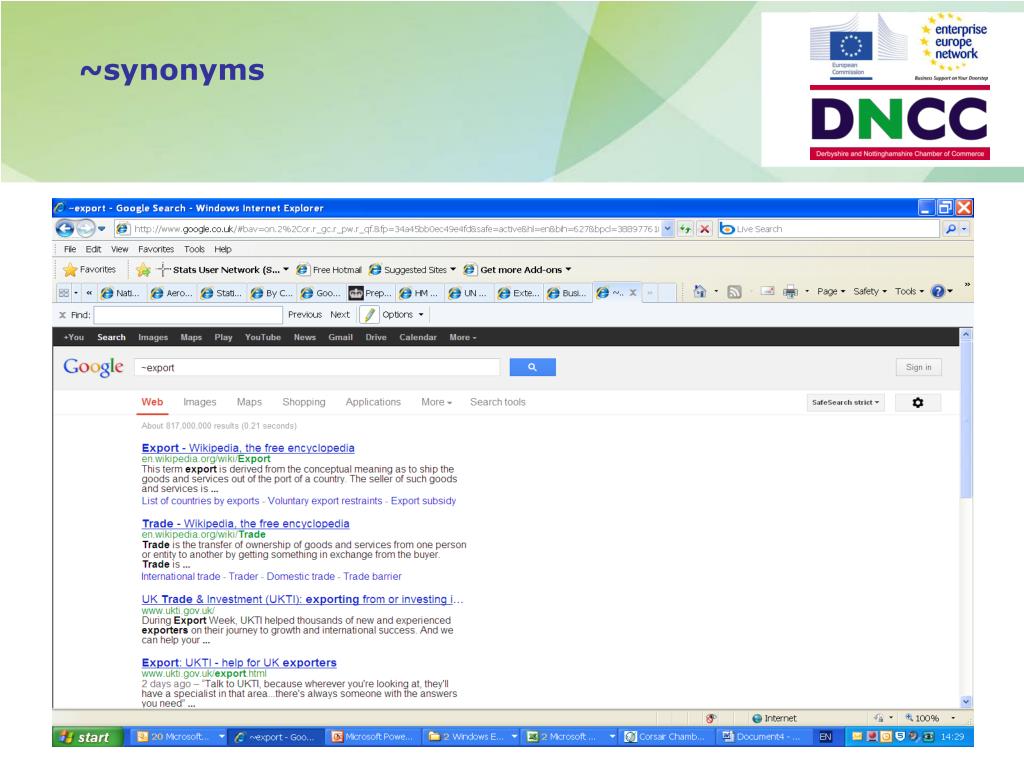The height and width of the screenshot is (768, 1024).
Task: Click the Find text input field
Action: coord(188,315)
